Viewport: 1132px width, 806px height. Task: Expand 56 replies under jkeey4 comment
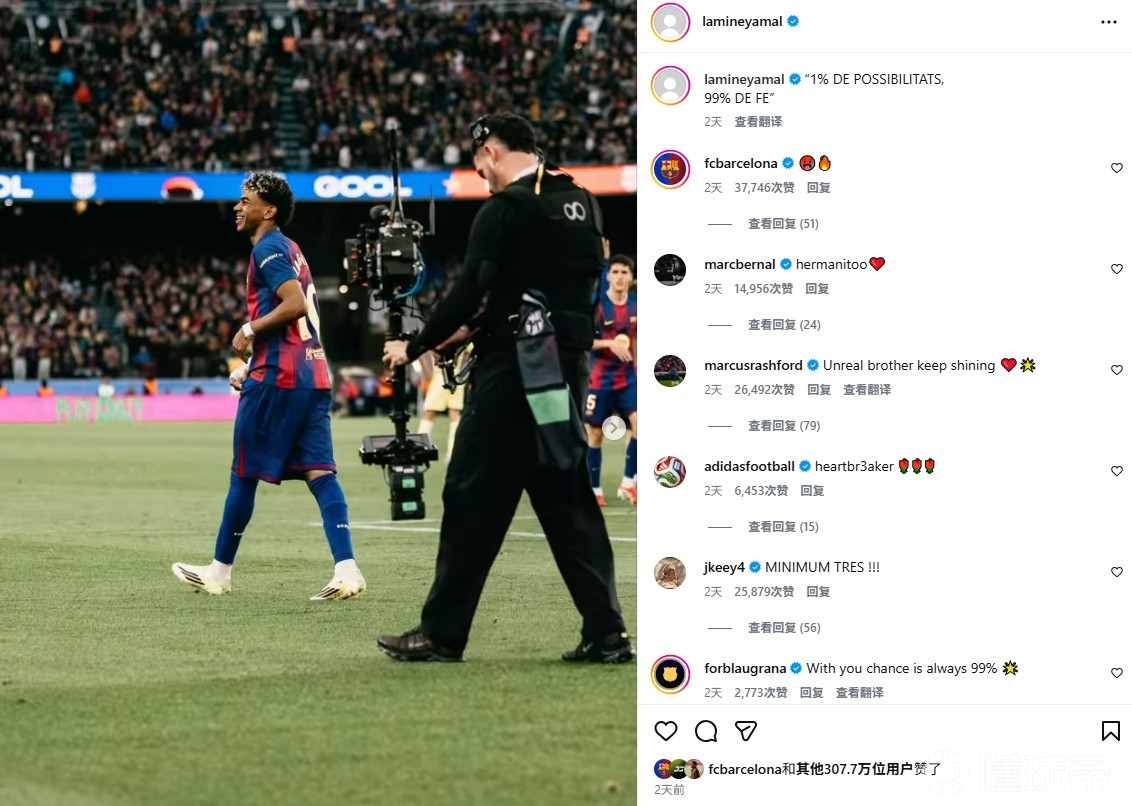[784, 628]
